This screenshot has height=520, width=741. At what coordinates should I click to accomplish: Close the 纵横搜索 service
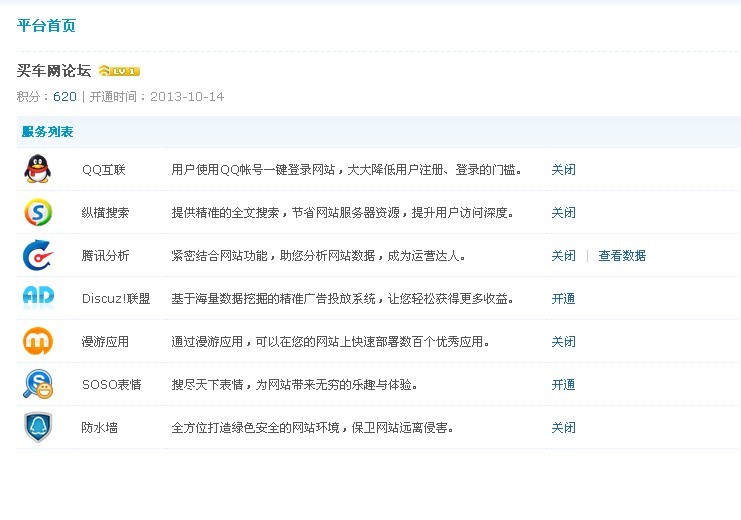click(x=563, y=213)
